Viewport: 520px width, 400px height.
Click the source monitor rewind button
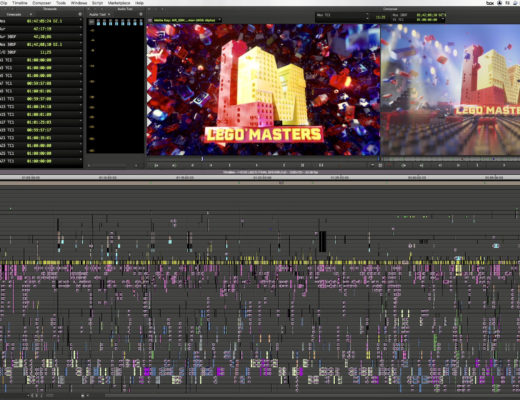156,165
